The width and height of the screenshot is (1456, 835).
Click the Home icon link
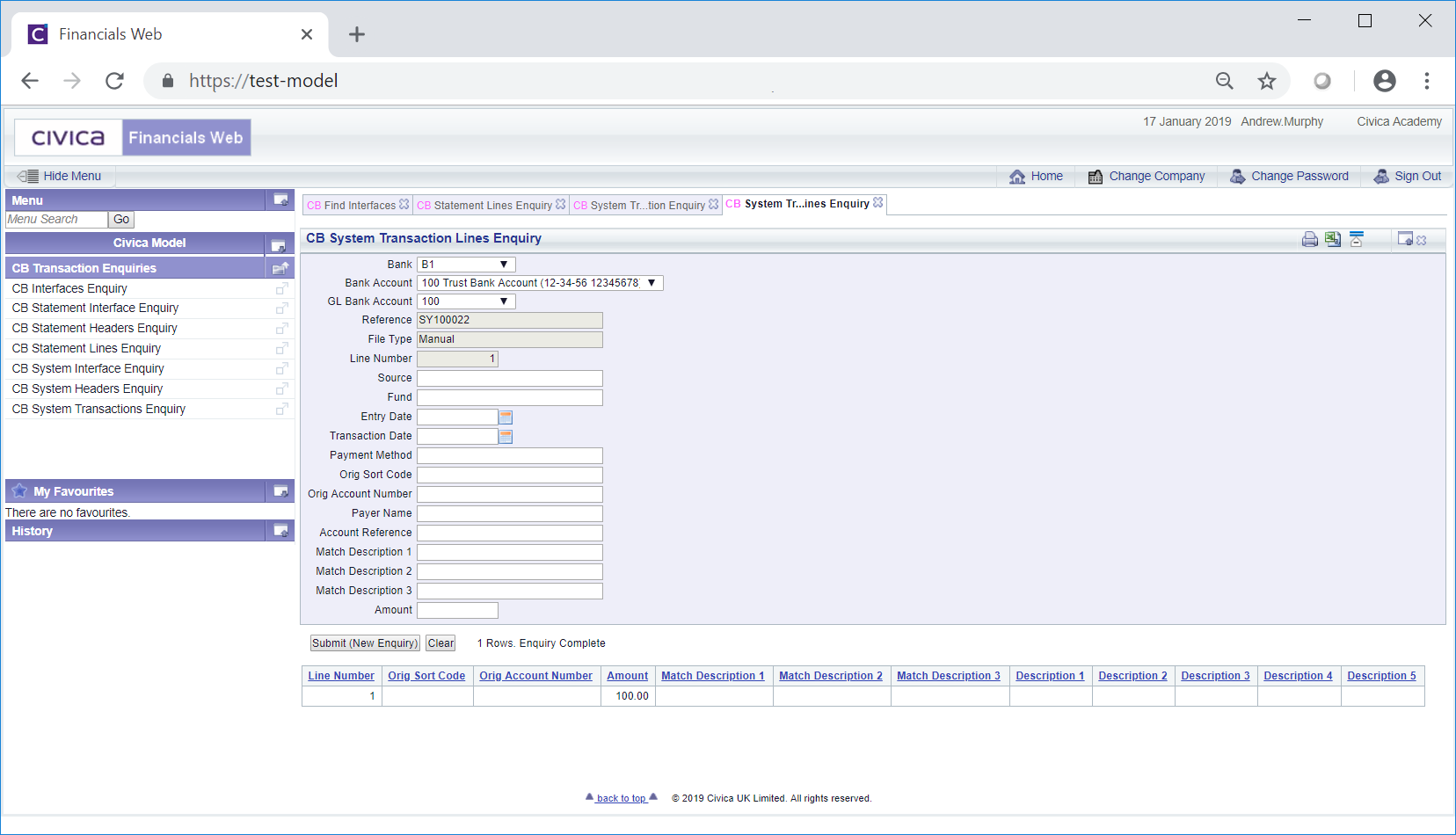tap(1017, 177)
